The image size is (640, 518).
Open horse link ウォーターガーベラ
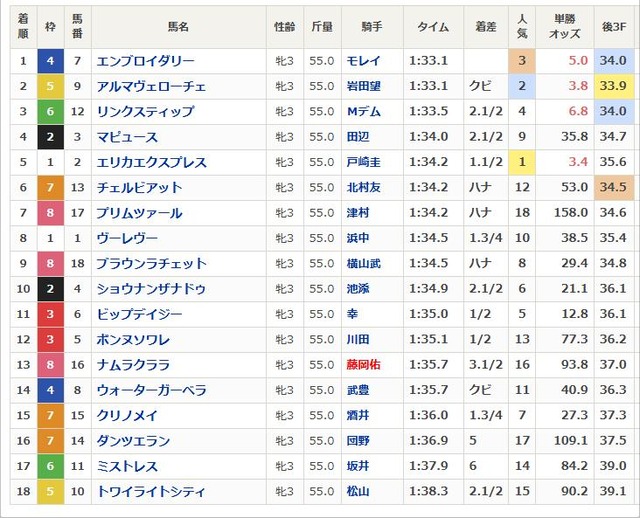tap(151, 390)
